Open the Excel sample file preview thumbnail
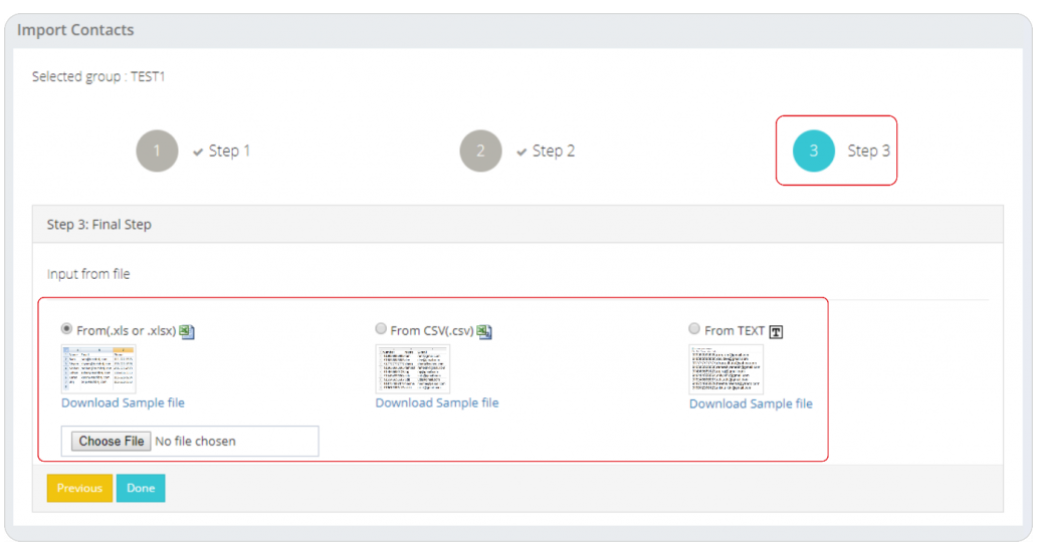Viewport: 1038px width, 550px height. (98, 368)
